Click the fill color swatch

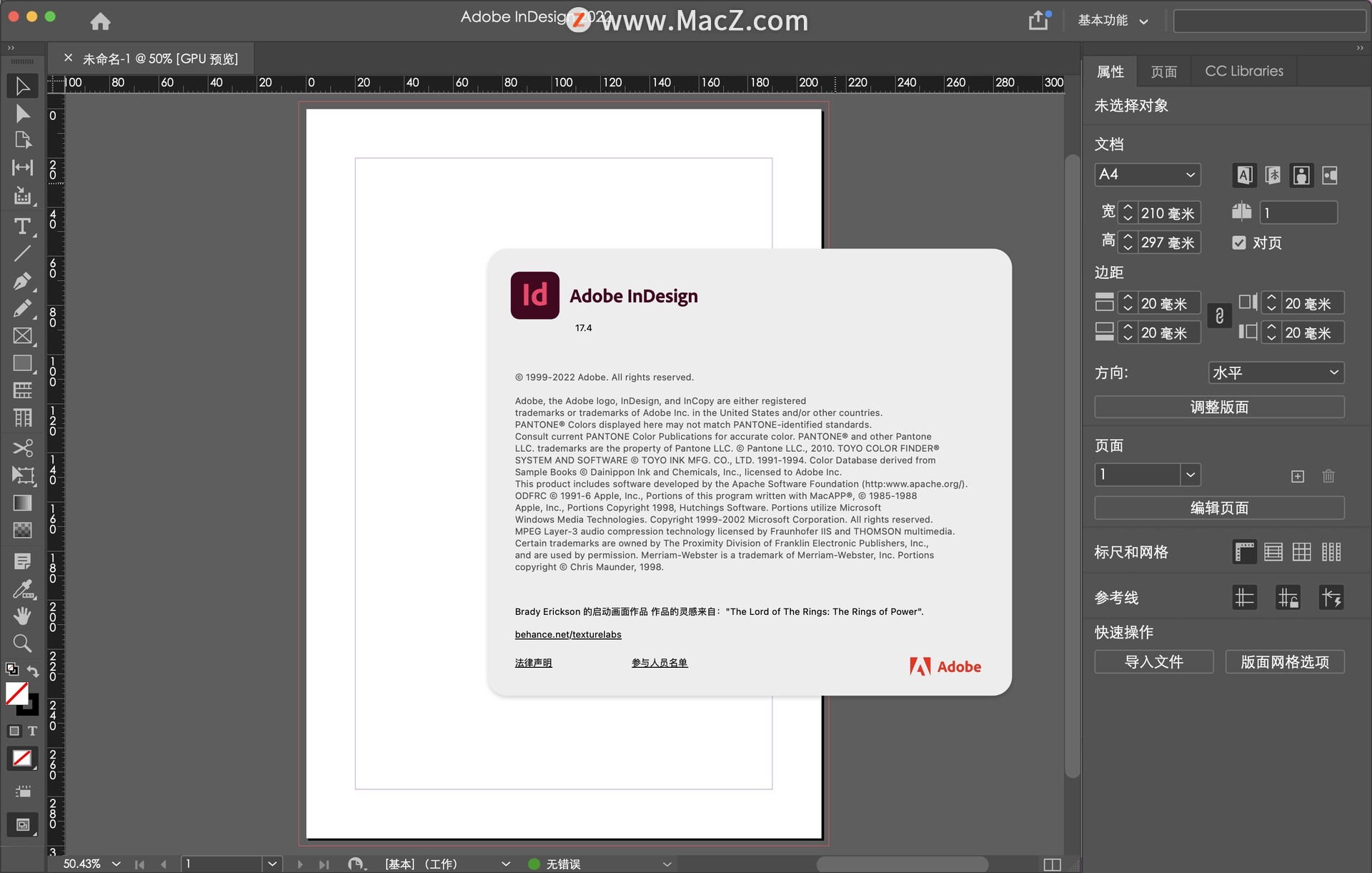16,693
